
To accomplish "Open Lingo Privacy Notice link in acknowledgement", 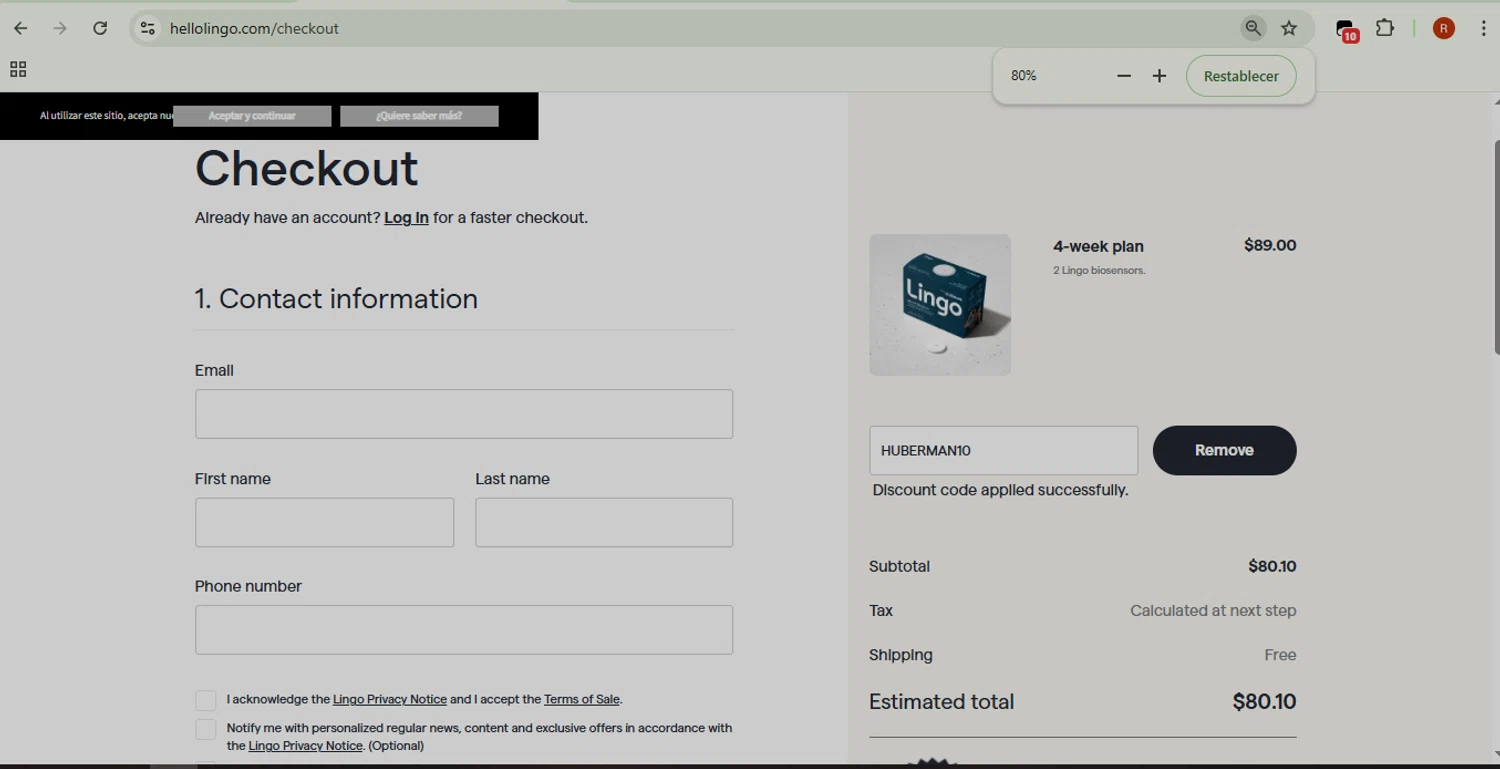I will point(390,700).
